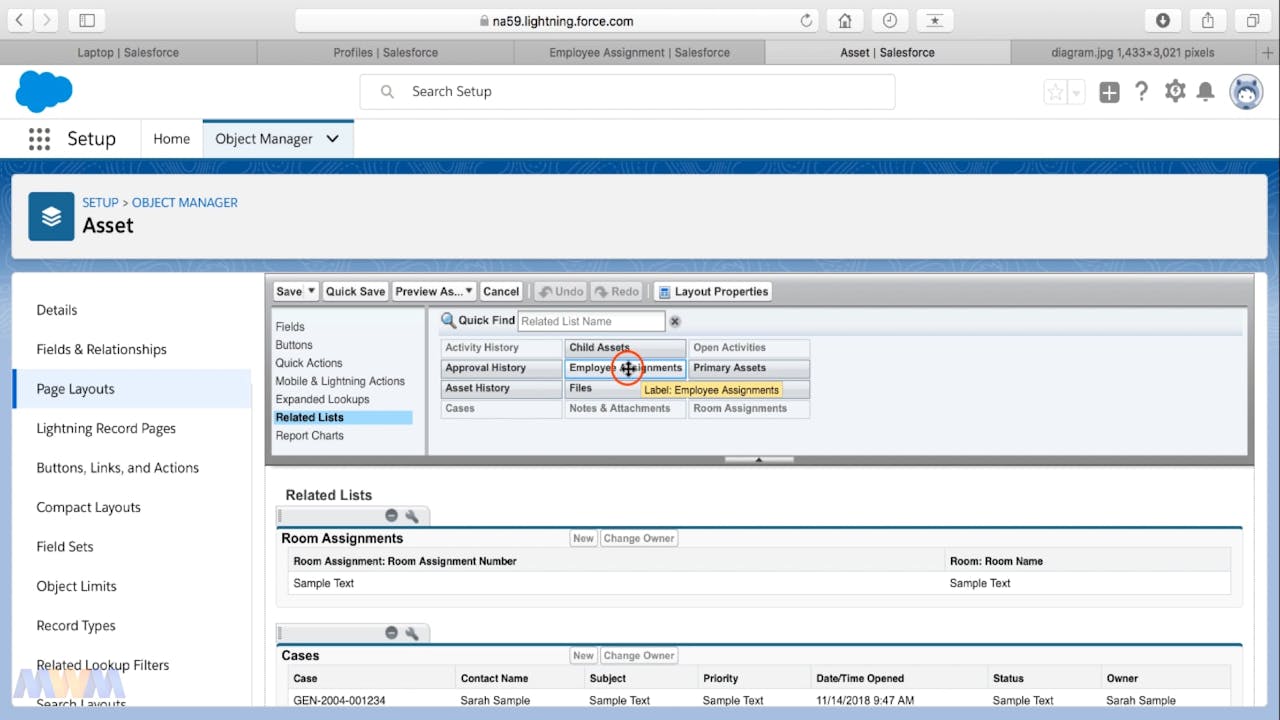Select Page Layouts in the sidebar
This screenshot has width=1280, height=720.
pos(132,389)
